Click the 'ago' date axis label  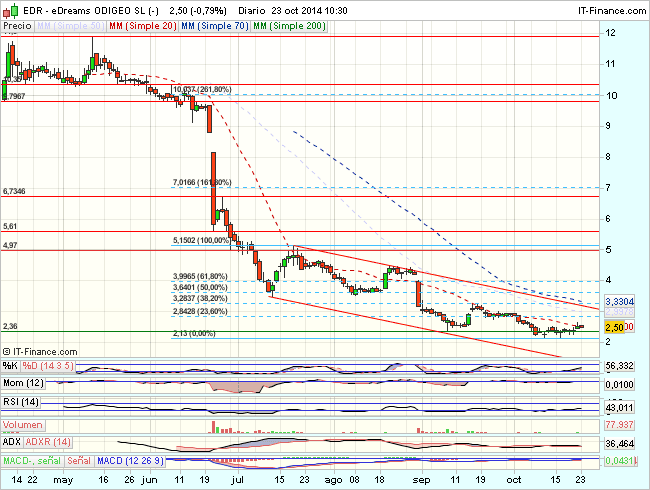[333, 480]
